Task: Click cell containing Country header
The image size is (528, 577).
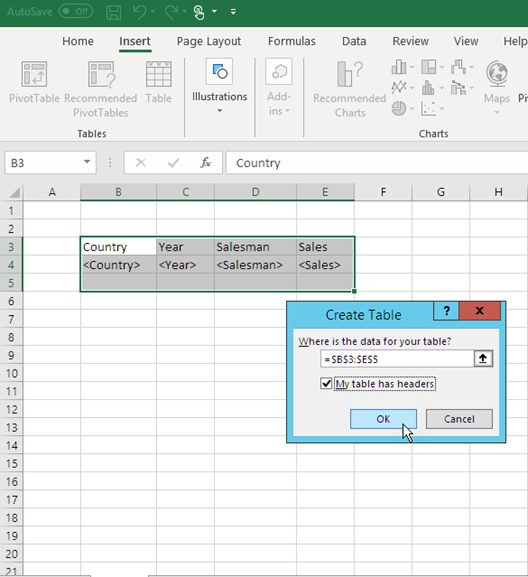Action: point(118,247)
